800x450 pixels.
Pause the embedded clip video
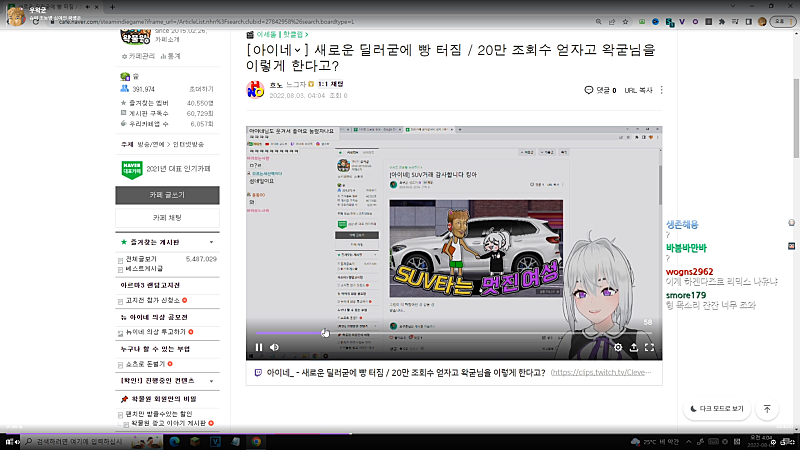[x=259, y=347]
